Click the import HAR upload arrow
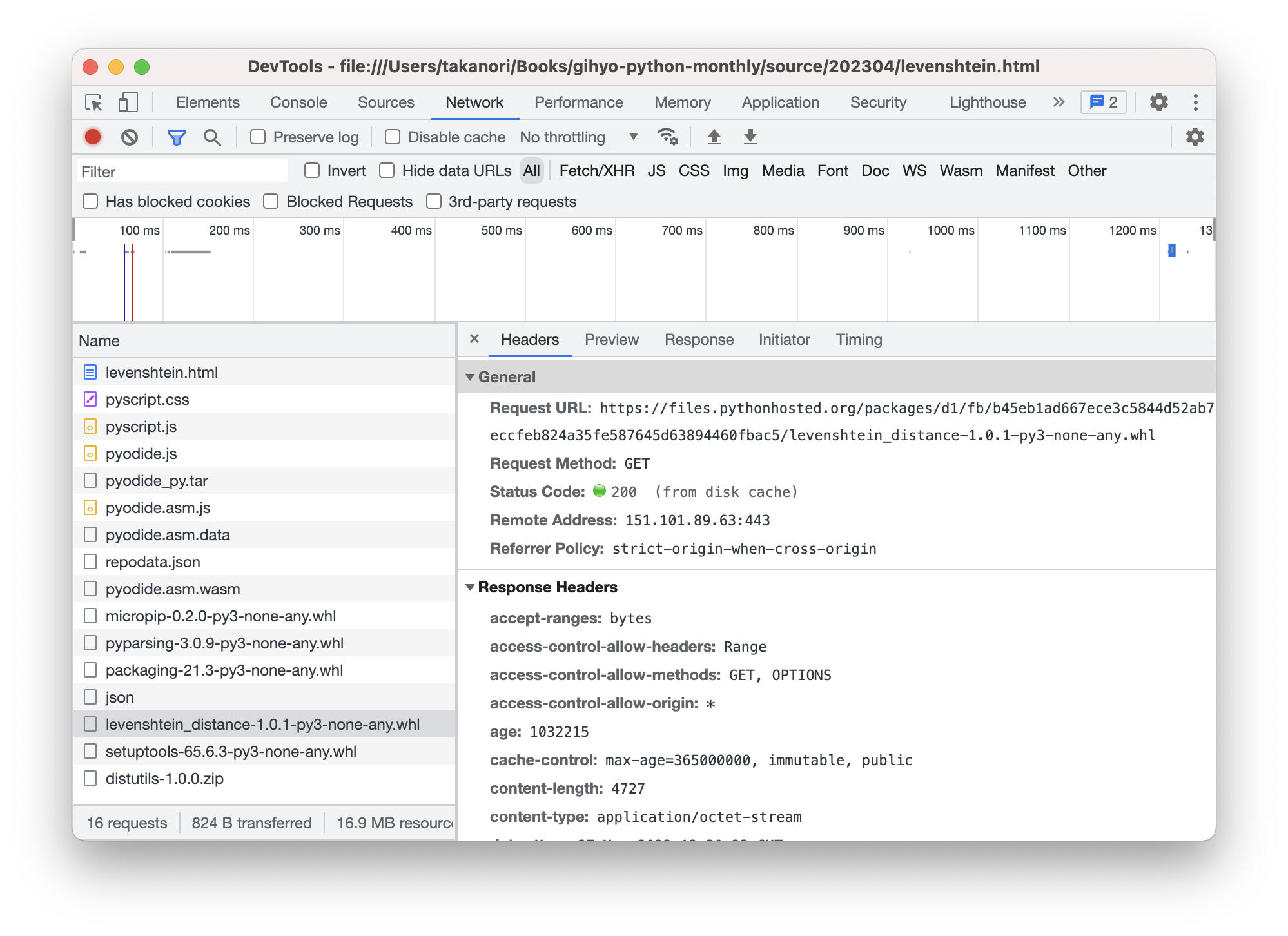The height and width of the screenshot is (936, 1288). 714,137
